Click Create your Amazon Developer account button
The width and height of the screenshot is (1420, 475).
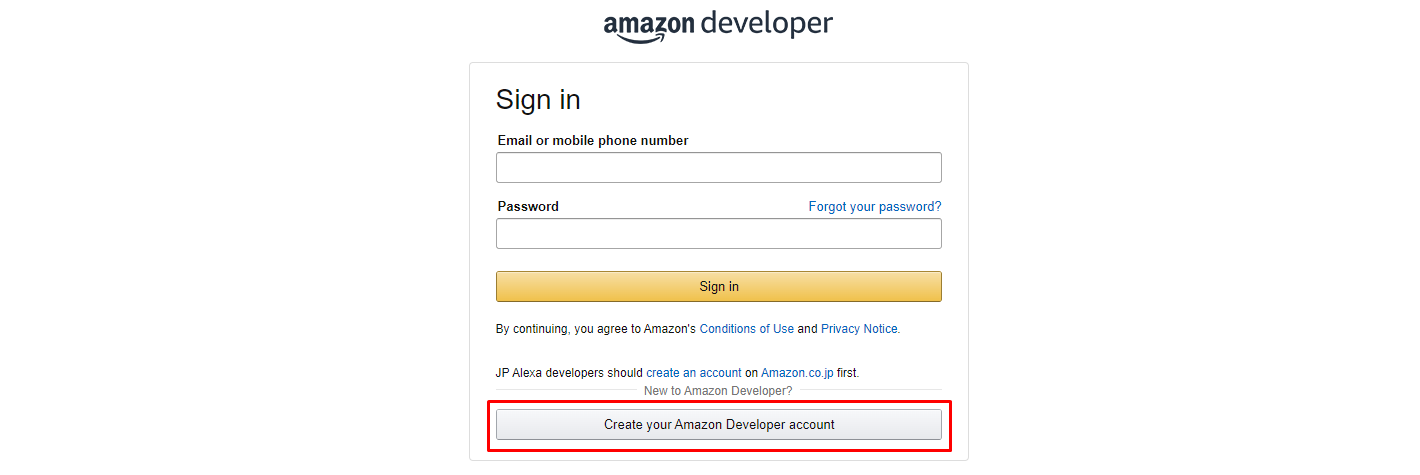tap(718, 425)
